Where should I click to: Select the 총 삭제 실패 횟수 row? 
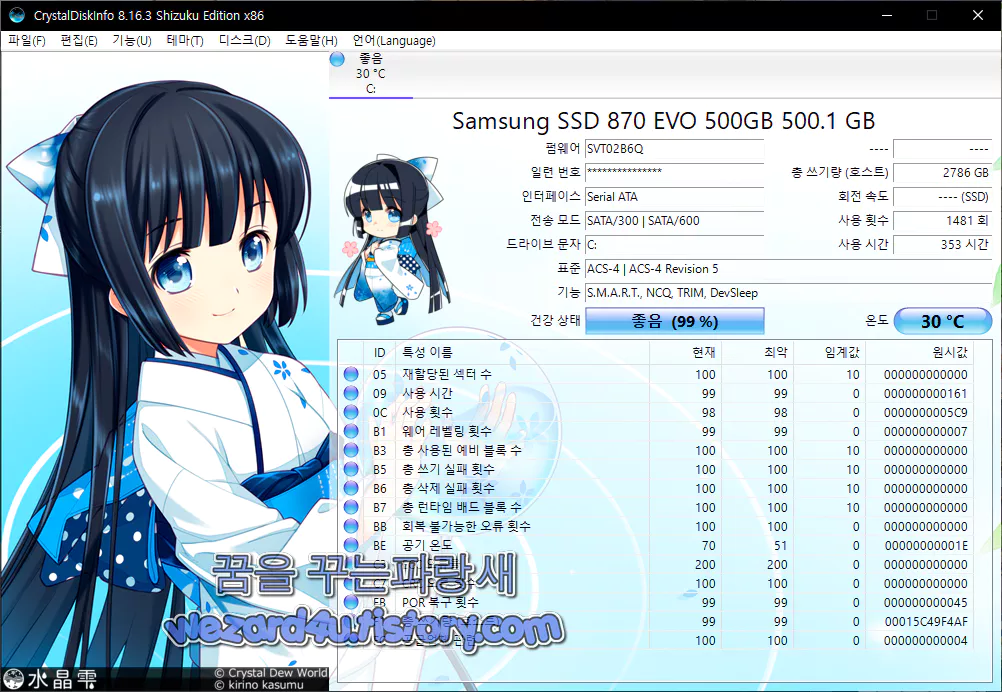(x=657, y=488)
